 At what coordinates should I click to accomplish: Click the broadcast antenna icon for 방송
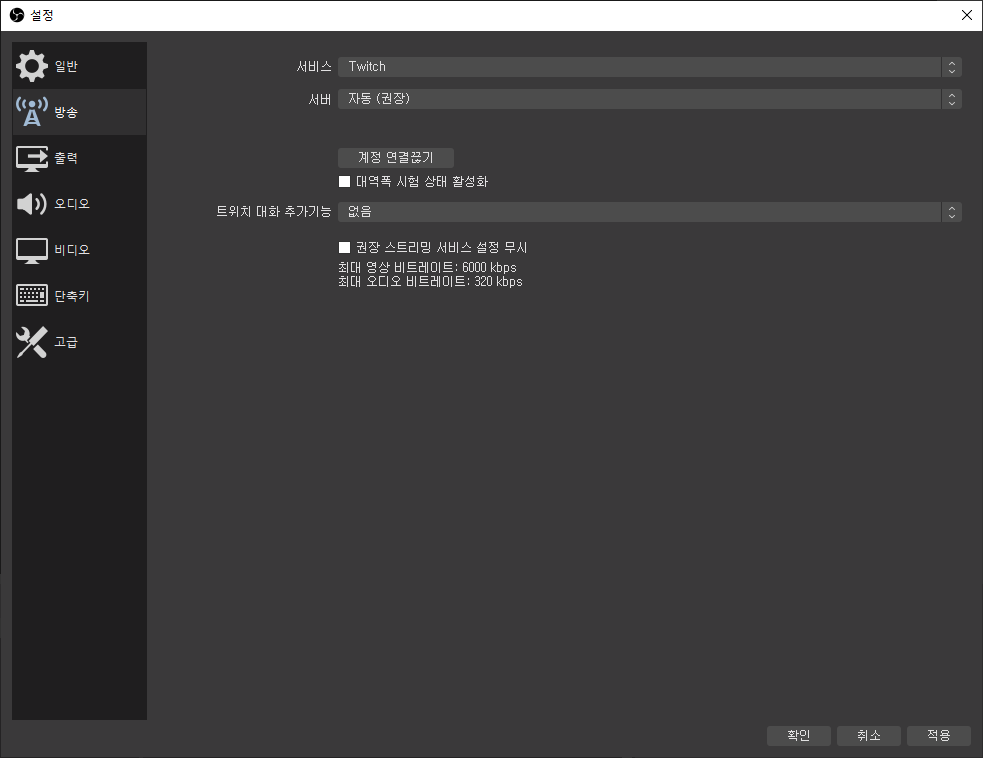click(31, 112)
